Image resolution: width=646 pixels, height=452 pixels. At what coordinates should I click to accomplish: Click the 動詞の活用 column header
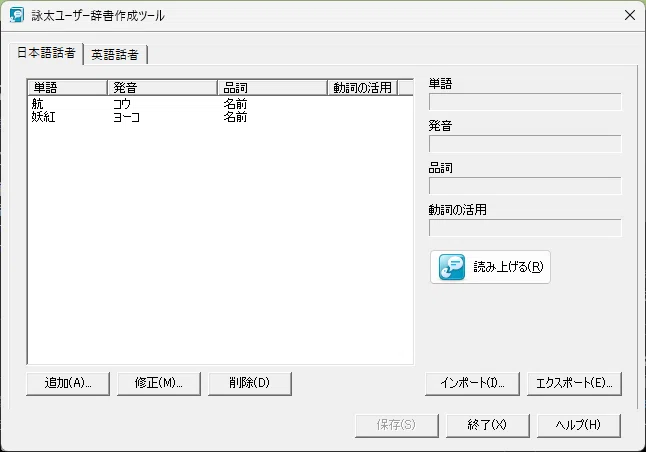coord(363,88)
